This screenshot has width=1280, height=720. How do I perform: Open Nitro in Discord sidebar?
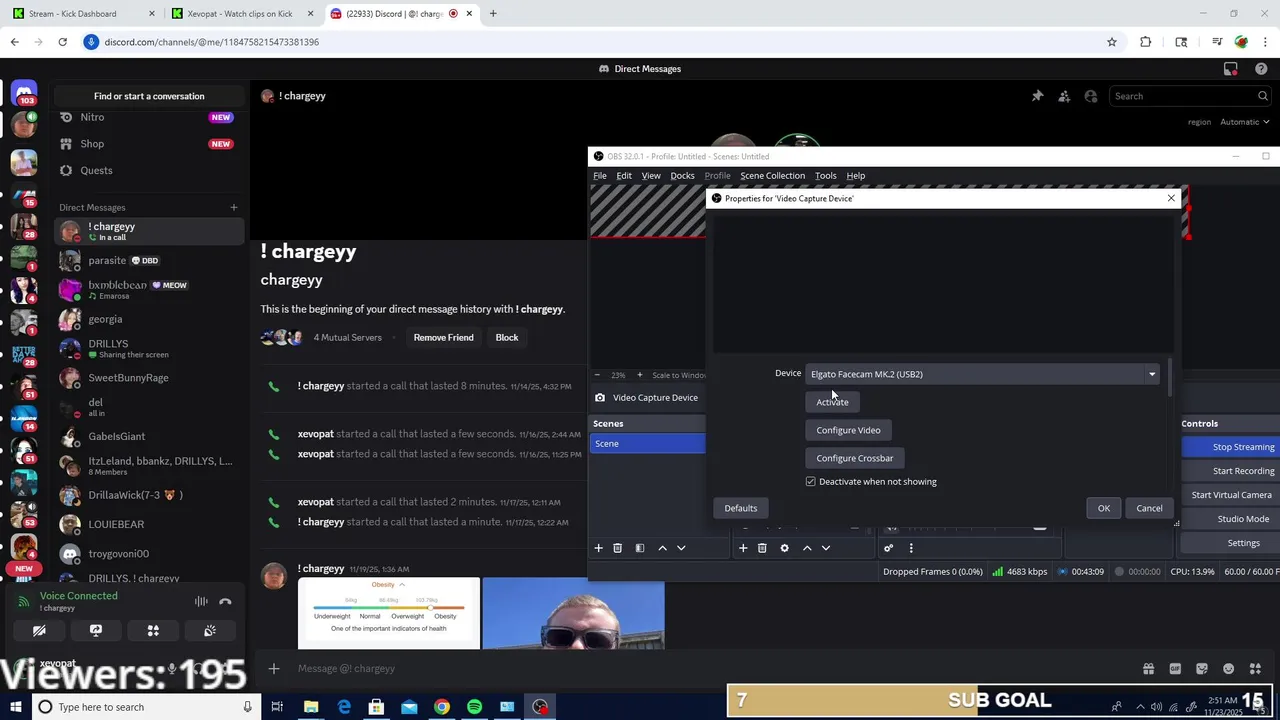(149, 117)
